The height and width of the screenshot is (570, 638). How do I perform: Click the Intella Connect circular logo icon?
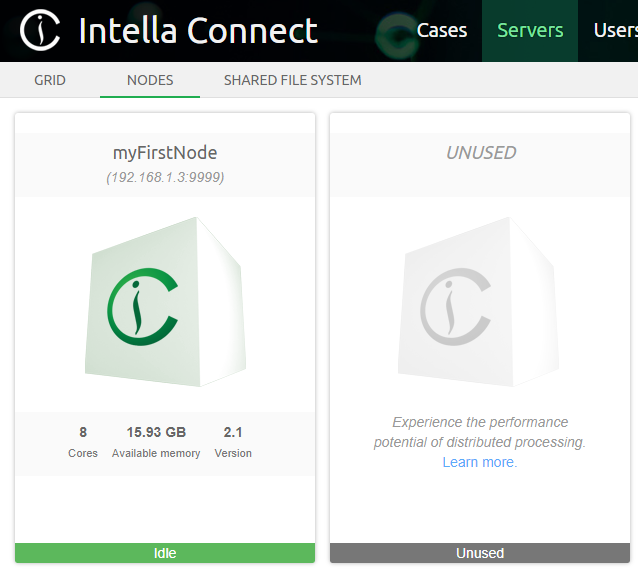[x=40, y=31]
